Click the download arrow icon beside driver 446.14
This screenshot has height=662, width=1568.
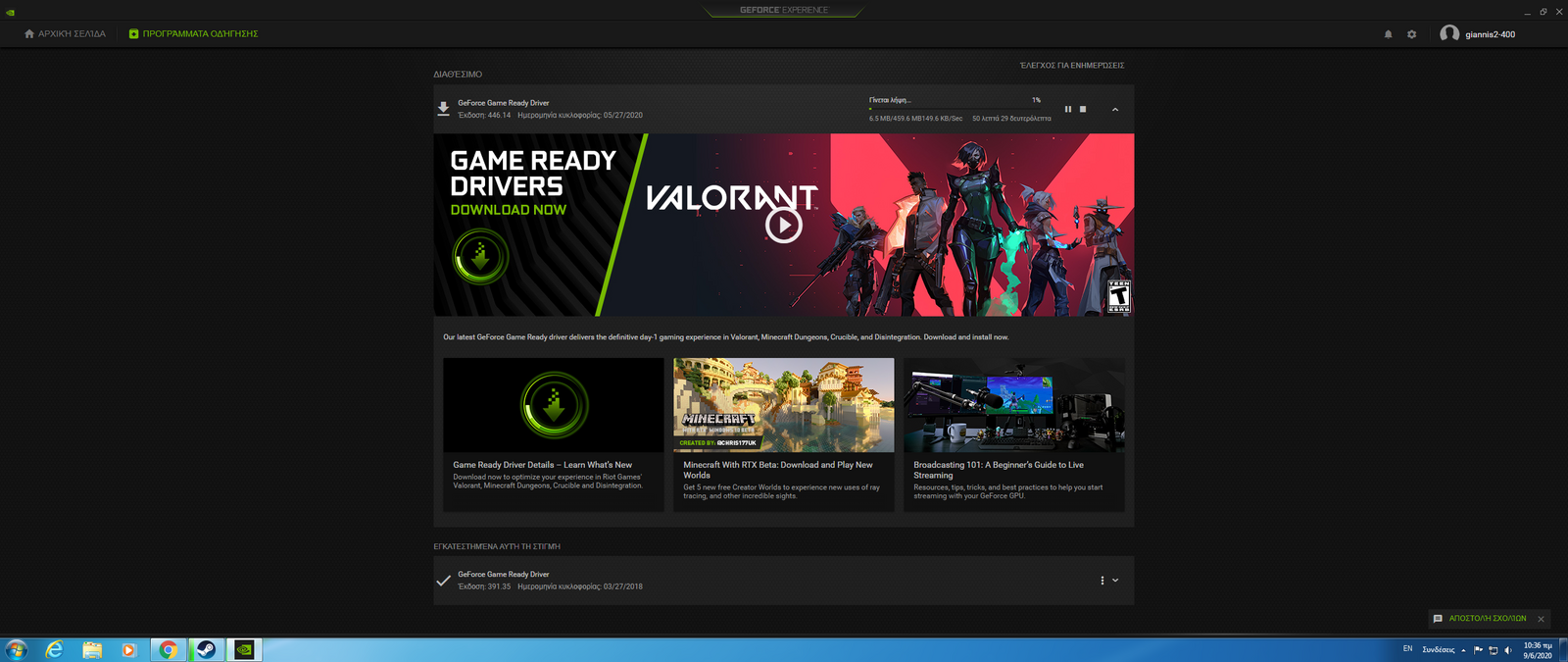point(443,109)
